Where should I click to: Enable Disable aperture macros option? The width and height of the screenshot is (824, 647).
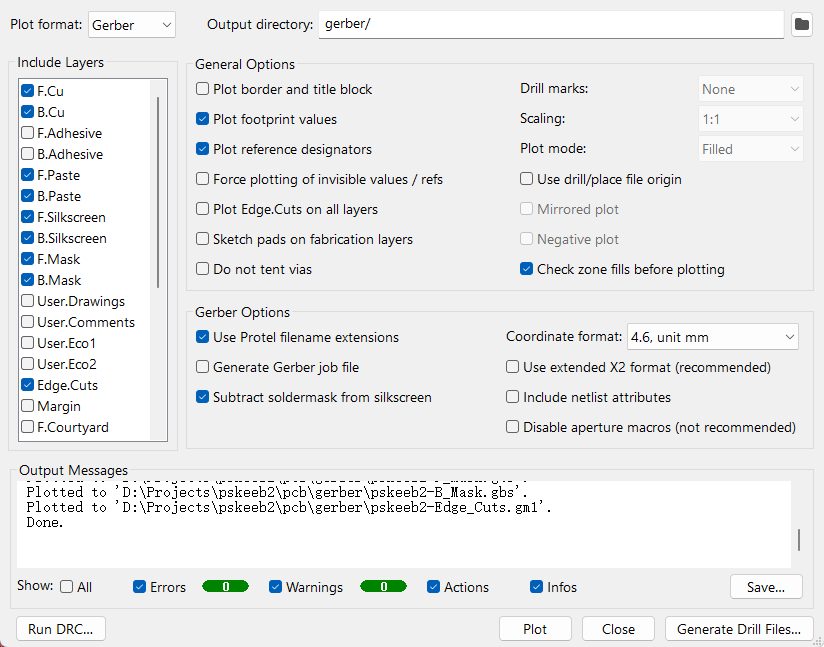(512, 426)
